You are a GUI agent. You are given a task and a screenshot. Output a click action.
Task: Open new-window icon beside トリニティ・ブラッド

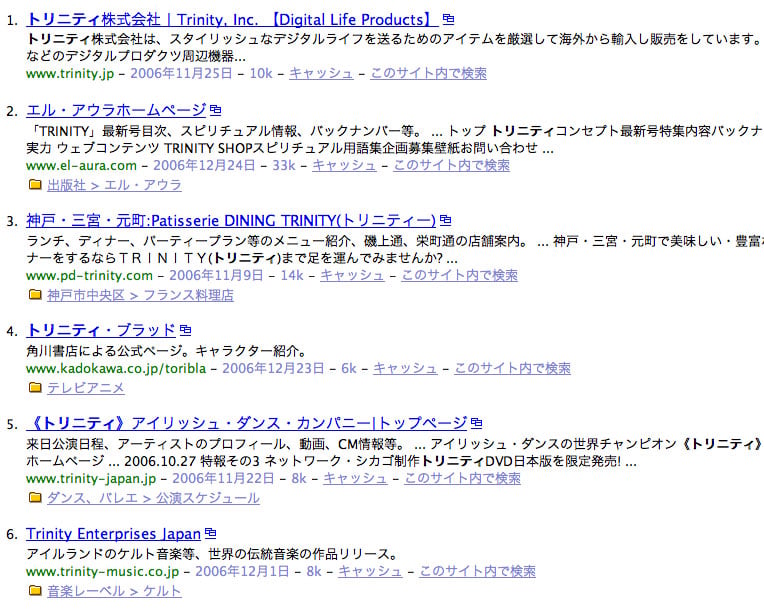point(185,330)
